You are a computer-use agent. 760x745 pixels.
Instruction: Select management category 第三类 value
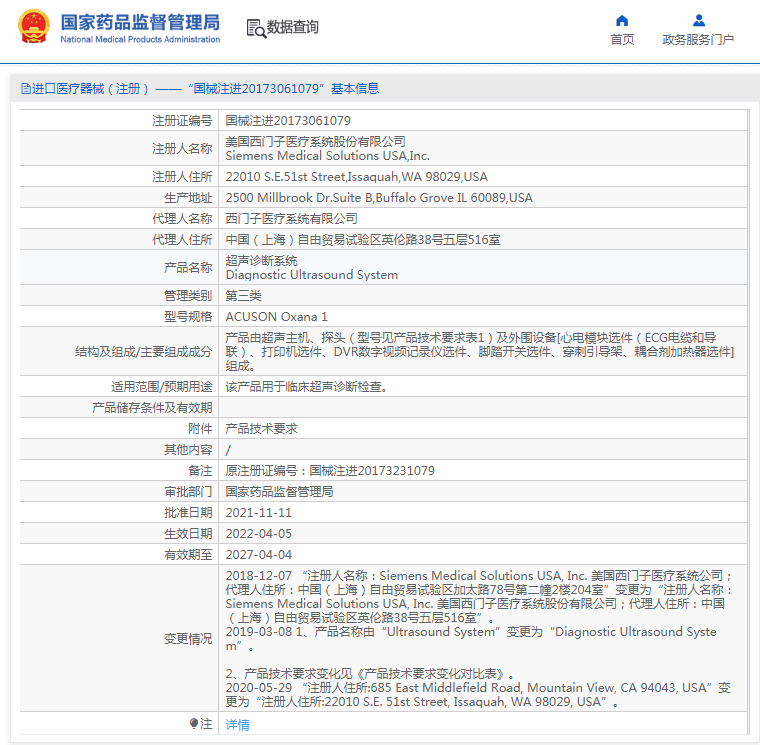[x=243, y=296]
